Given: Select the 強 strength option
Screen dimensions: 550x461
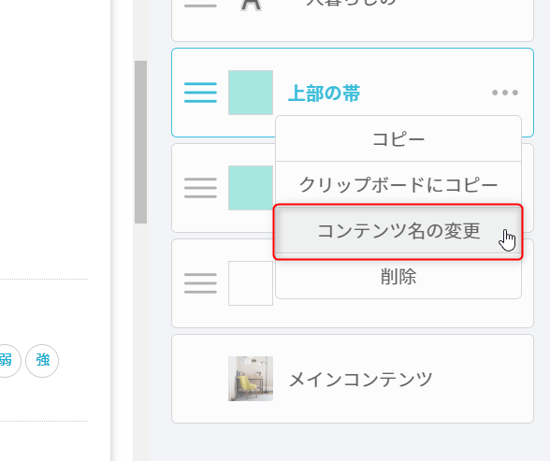Looking at the screenshot, I should 42,361.
